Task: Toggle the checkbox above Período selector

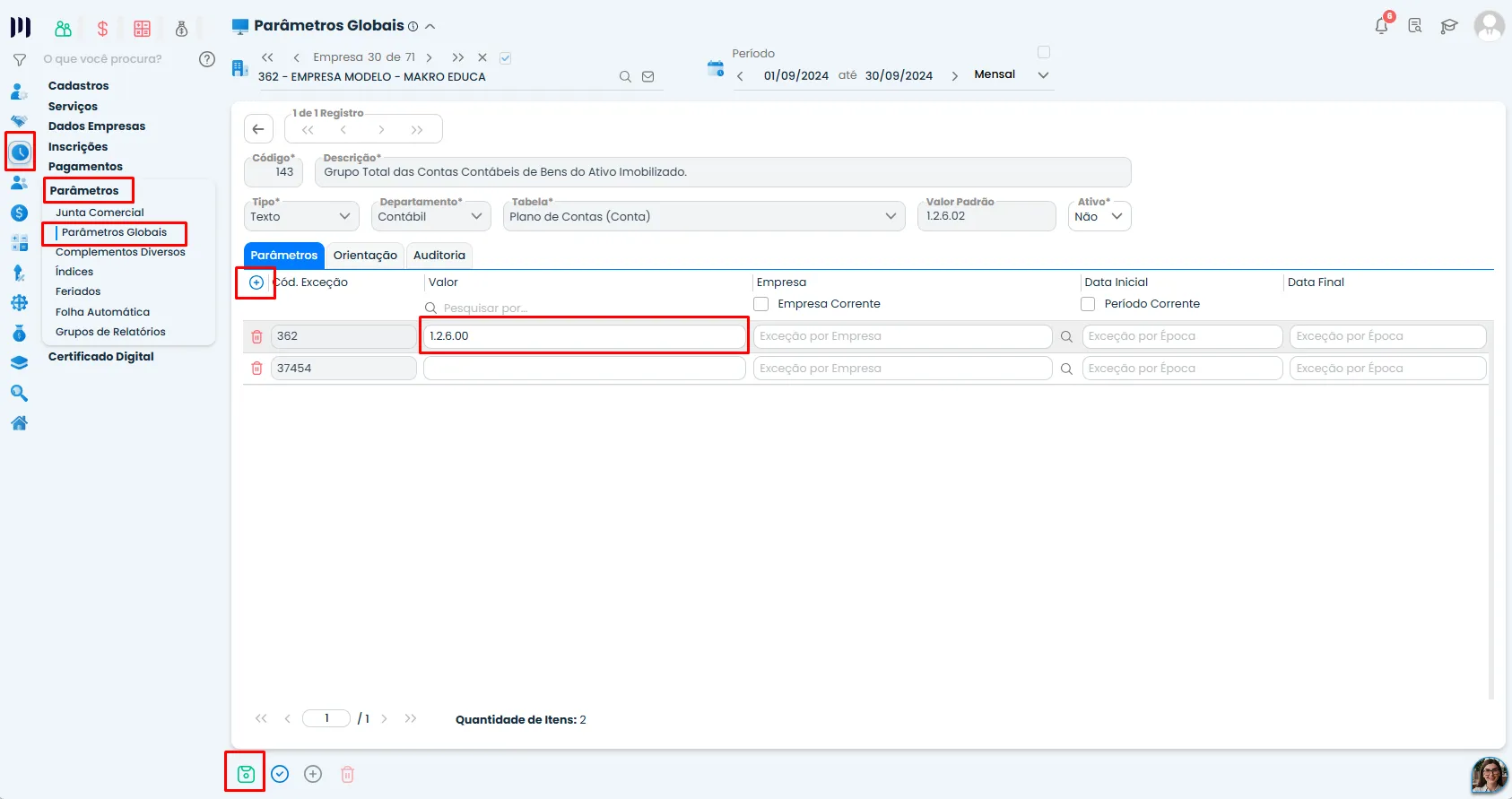Action: coord(1044,52)
